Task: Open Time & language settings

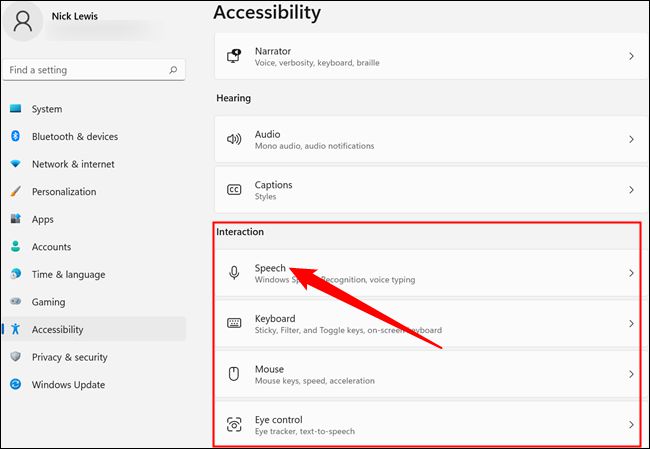Action: tap(68, 274)
